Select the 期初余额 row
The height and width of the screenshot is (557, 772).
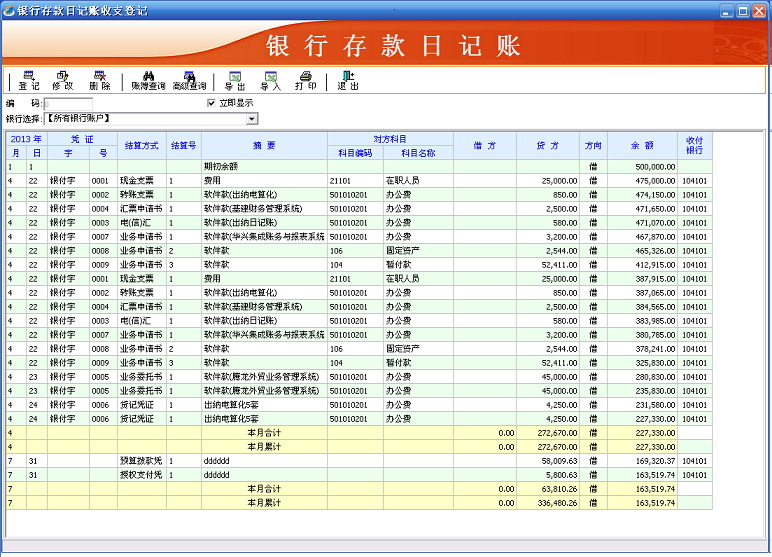coord(359,166)
